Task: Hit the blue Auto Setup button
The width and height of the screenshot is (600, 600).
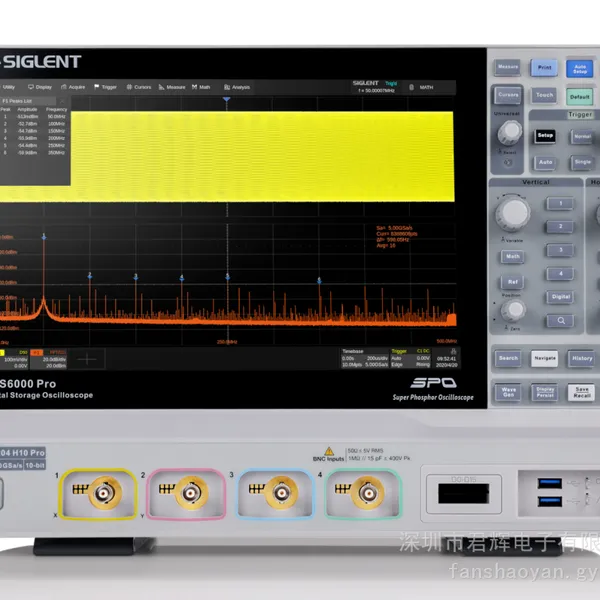Action: tap(579, 69)
